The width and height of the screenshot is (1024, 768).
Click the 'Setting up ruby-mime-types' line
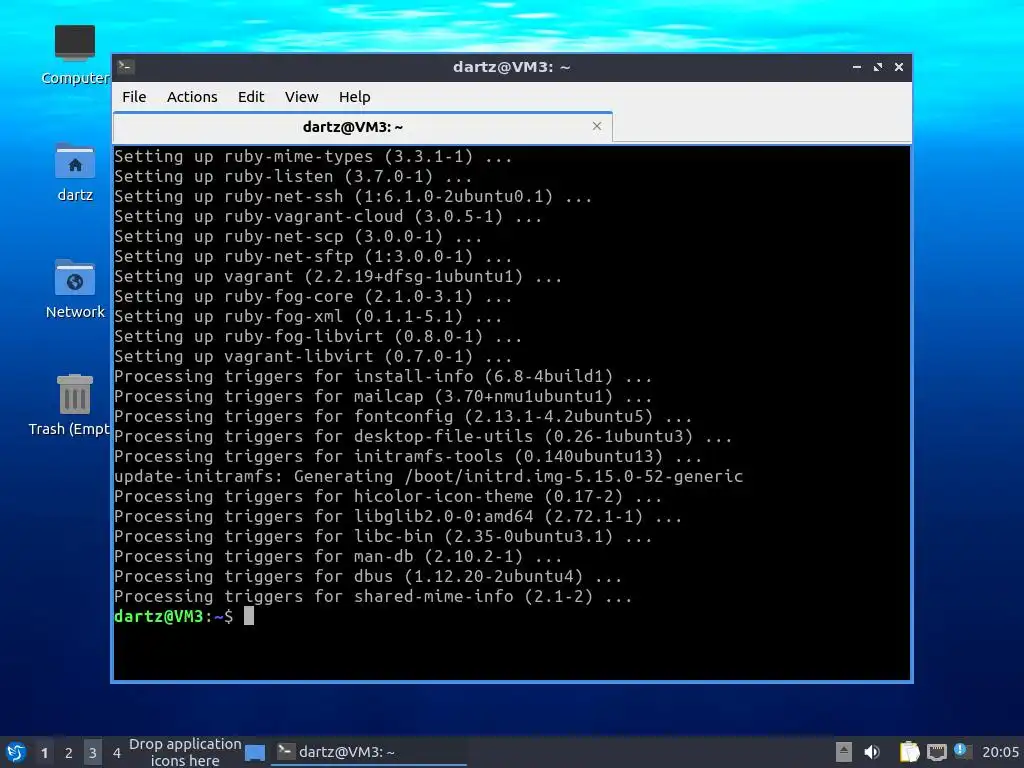[x=313, y=156]
